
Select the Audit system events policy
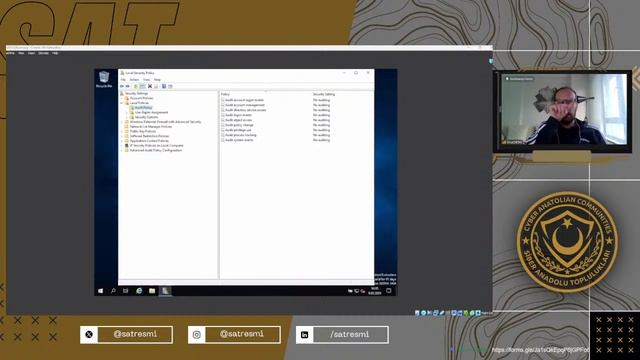[239, 140]
